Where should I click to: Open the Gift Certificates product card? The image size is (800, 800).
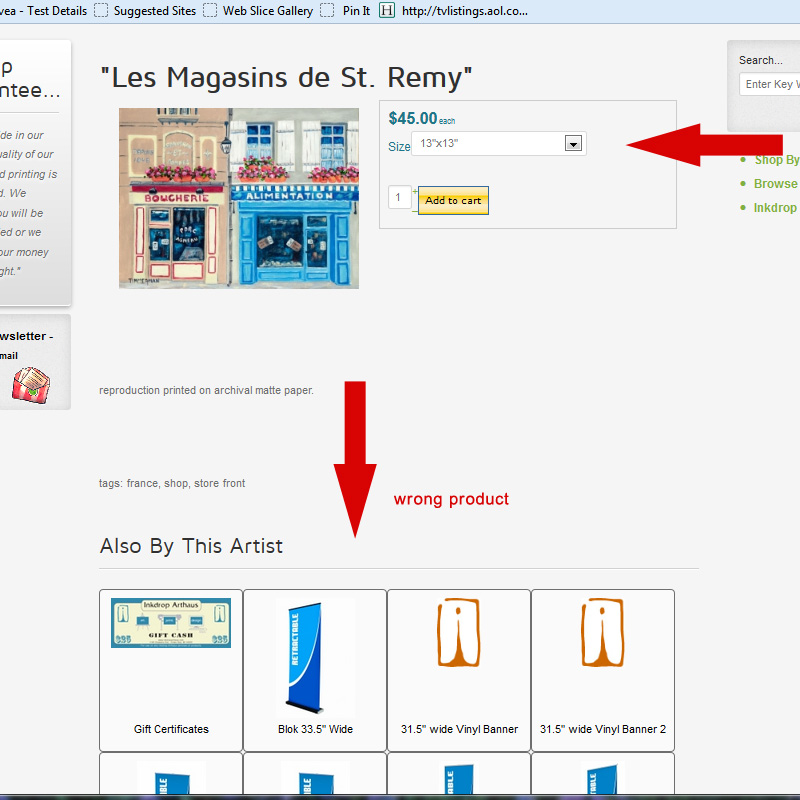pyautogui.click(x=171, y=670)
